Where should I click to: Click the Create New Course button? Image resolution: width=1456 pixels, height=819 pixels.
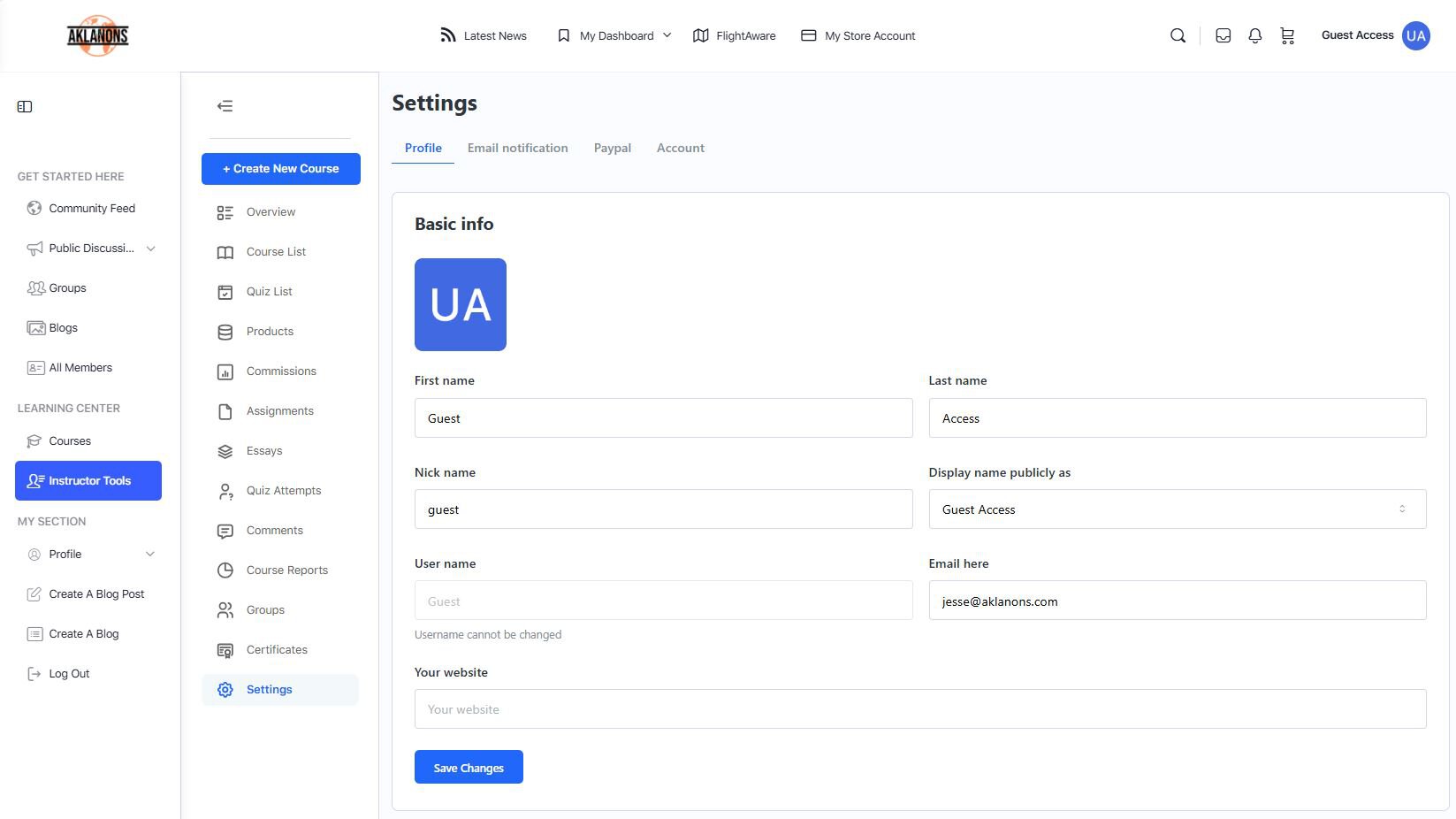(x=281, y=169)
